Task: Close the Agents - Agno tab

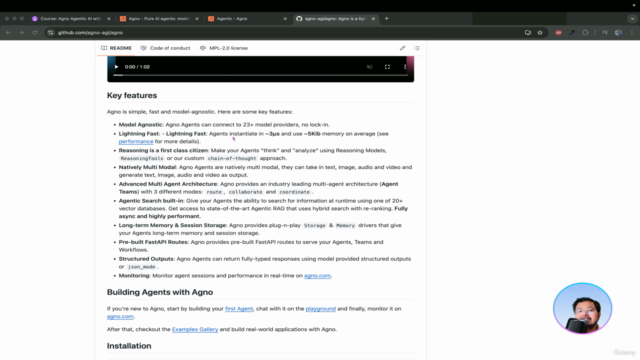Action: [x=285, y=19]
